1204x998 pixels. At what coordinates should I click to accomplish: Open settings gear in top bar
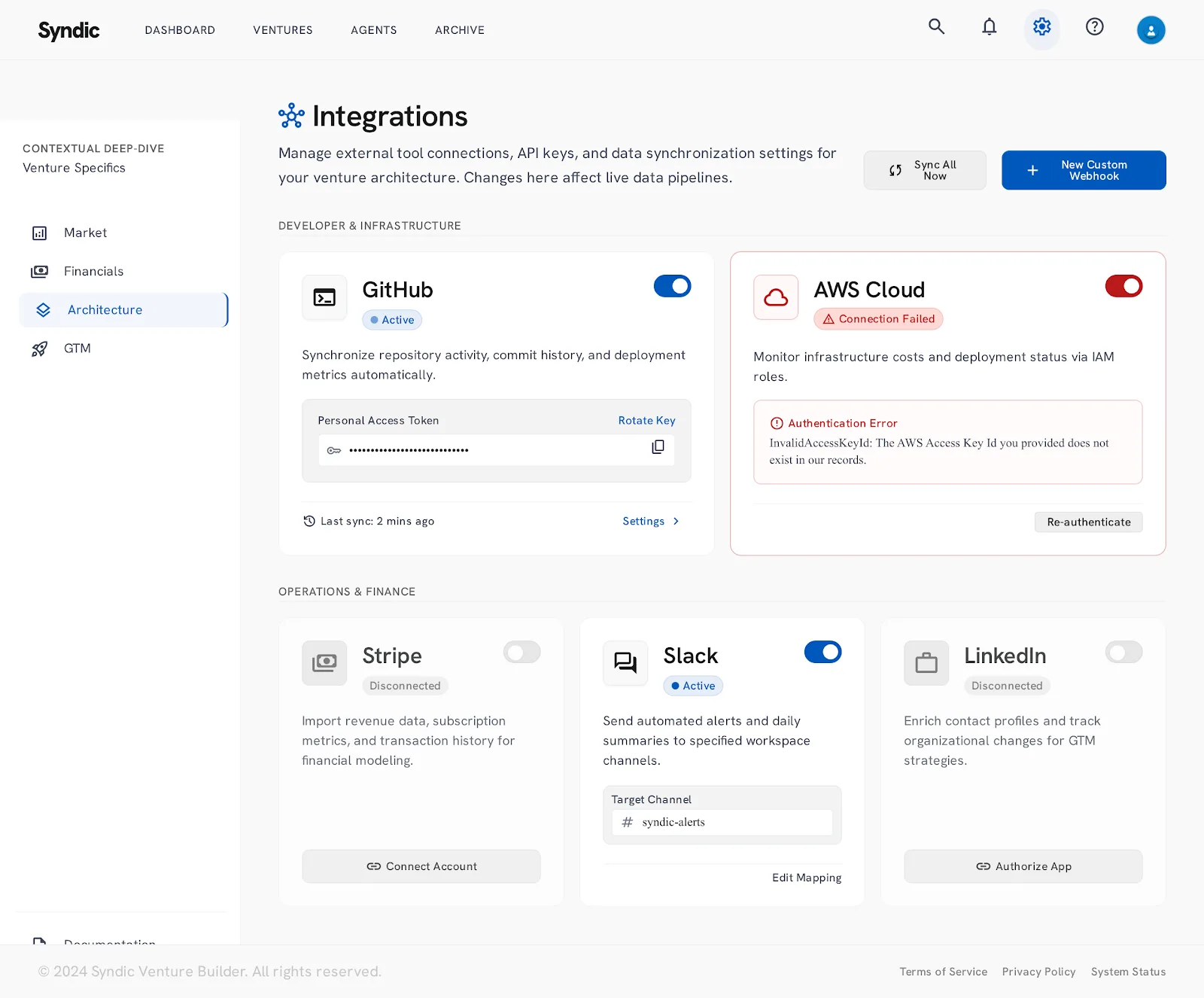[1042, 27]
